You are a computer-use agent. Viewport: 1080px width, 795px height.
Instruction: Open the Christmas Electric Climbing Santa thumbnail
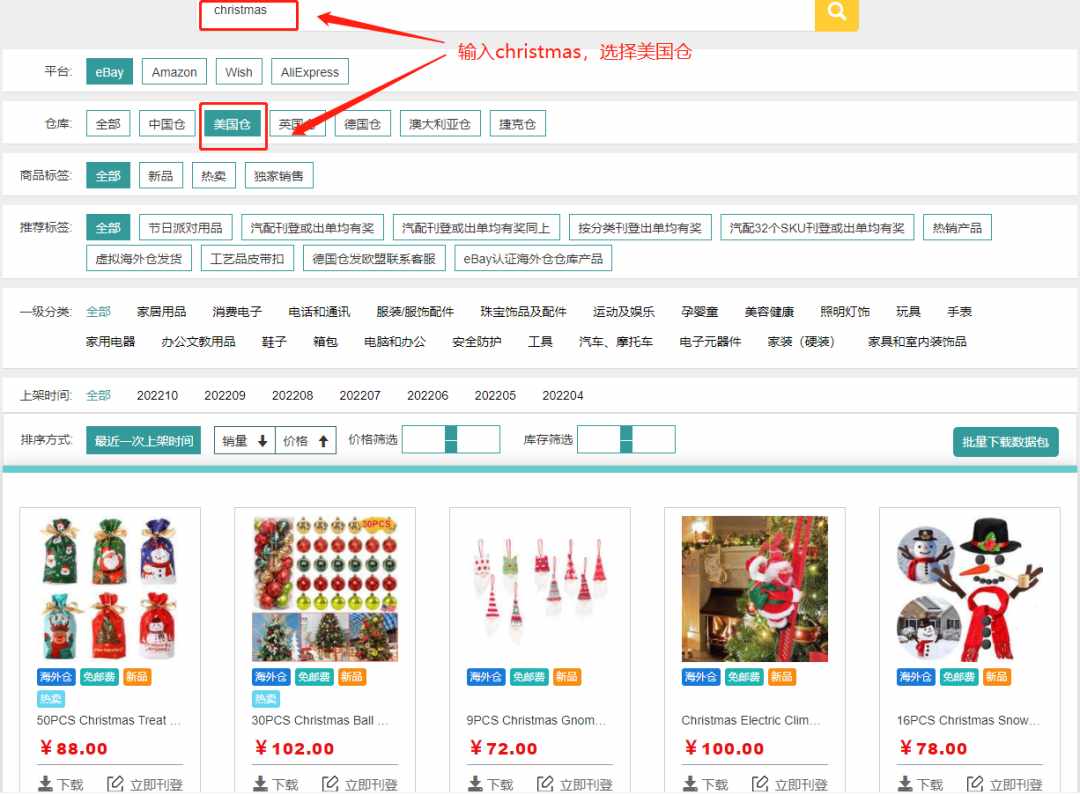pyautogui.click(x=755, y=589)
